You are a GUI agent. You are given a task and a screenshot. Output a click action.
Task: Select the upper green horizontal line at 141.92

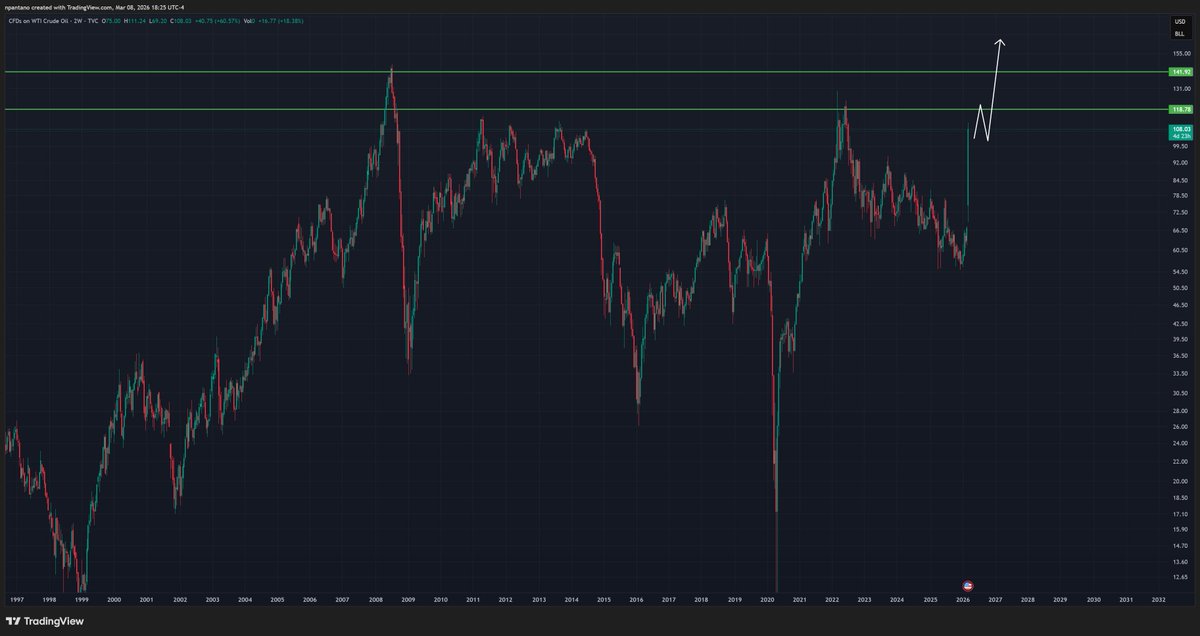[x=585, y=72]
